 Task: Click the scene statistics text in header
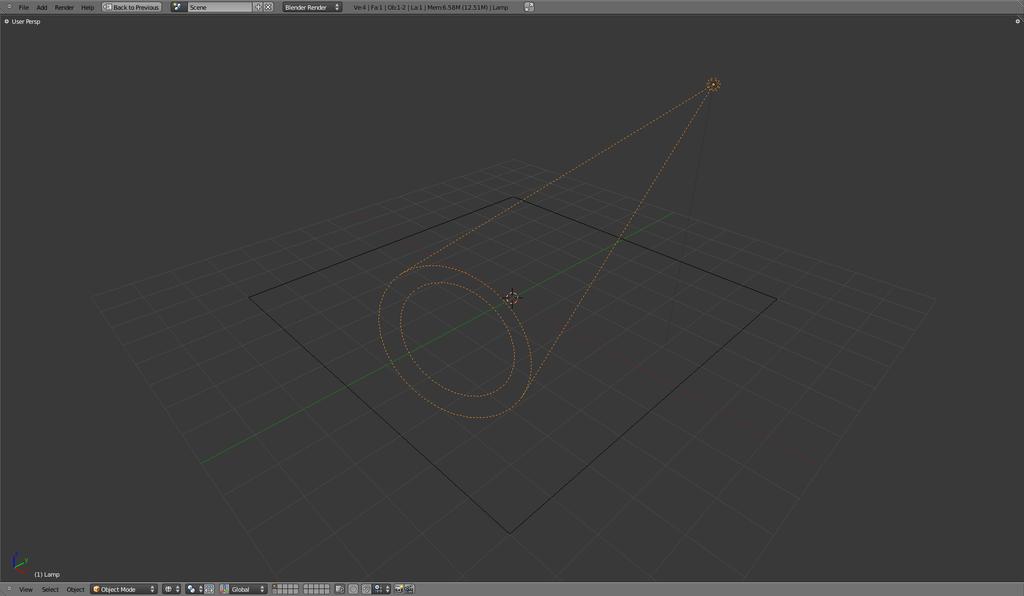tap(430, 7)
